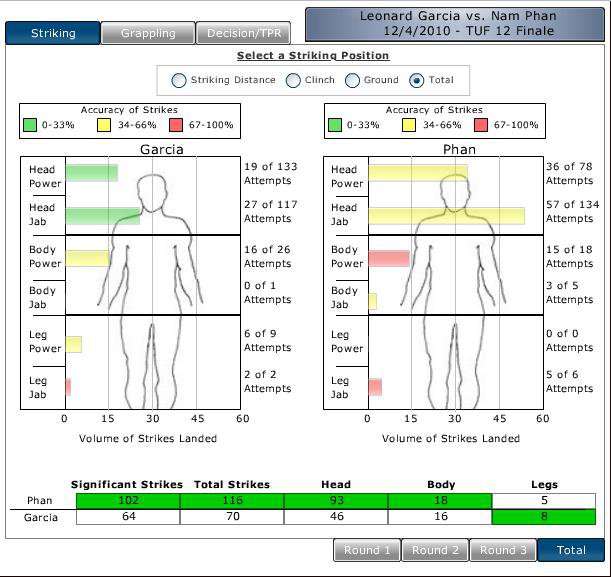Click the Total rounds button
The width and height of the screenshot is (611, 577).
click(571, 550)
